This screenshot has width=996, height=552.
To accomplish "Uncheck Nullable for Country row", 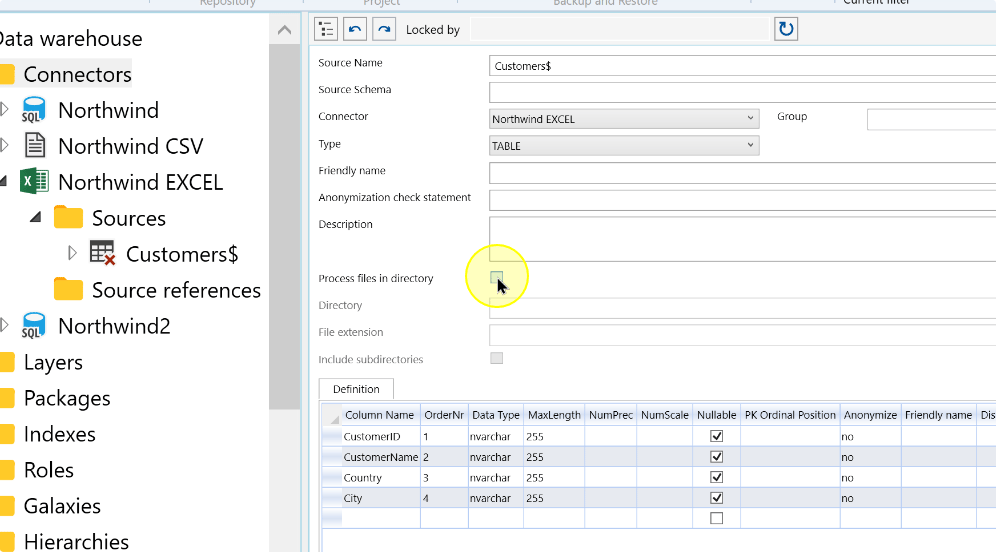I will click(717, 477).
